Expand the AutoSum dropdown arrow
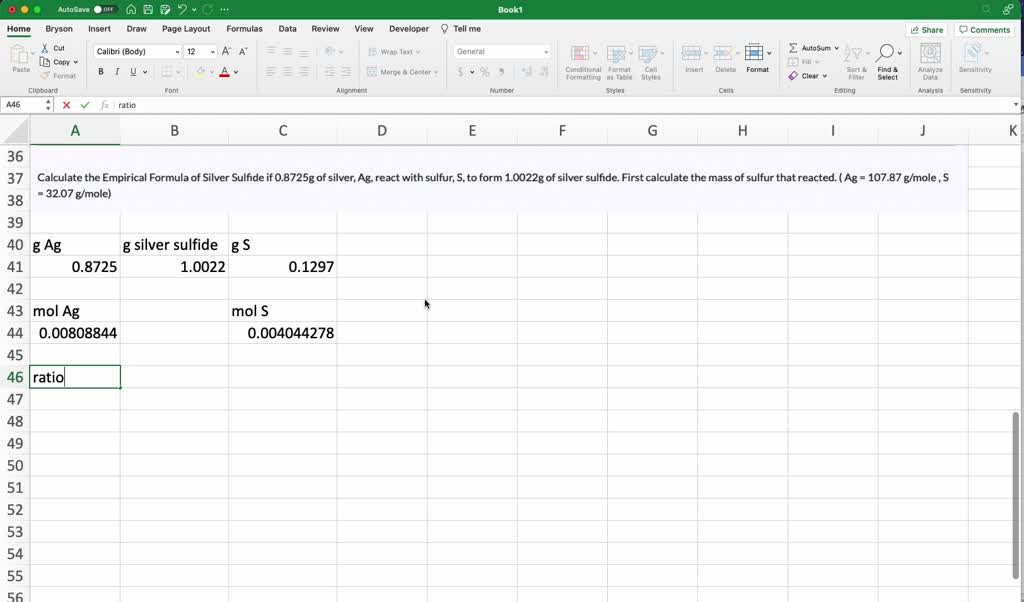Viewport: 1024px width, 602px height. click(x=835, y=48)
